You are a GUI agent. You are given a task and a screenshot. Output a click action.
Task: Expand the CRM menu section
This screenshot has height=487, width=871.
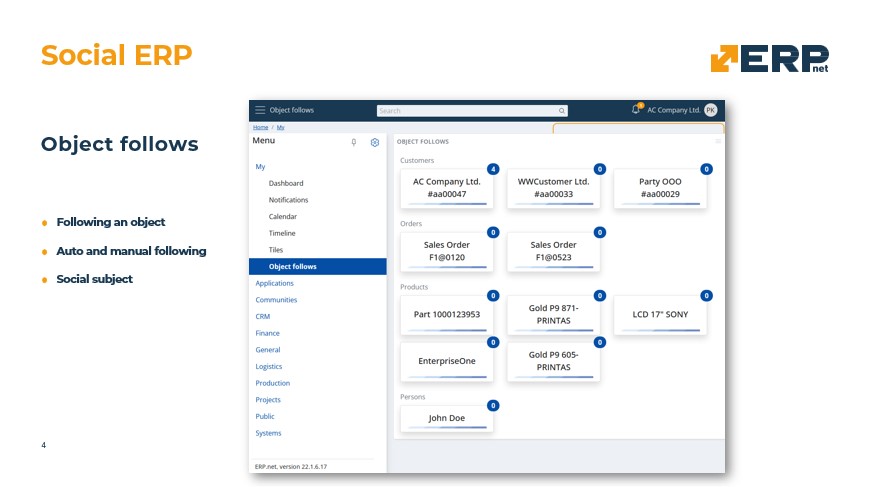(x=263, y=316)
